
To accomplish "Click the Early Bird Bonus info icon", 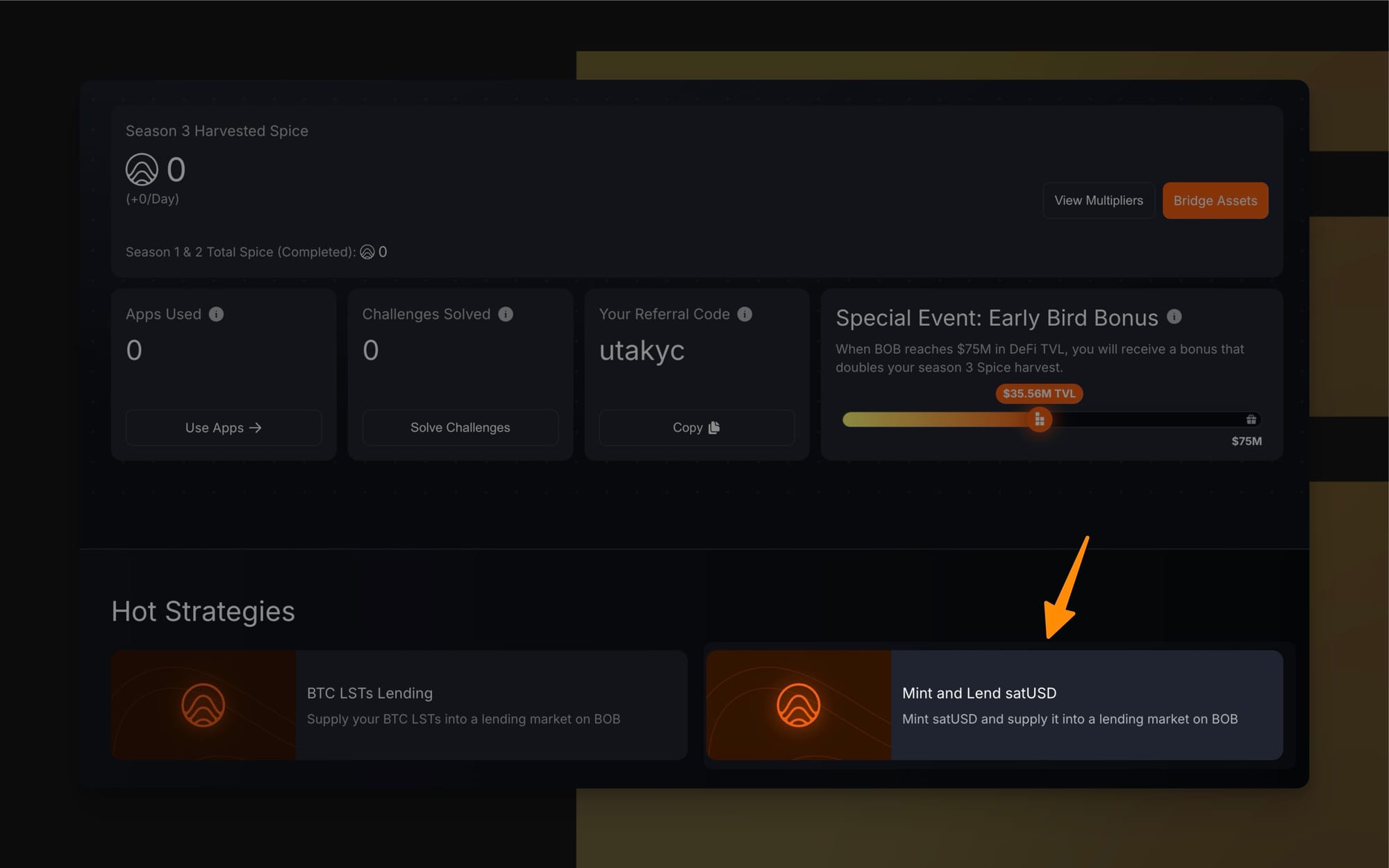I will tap(1174, 317).
